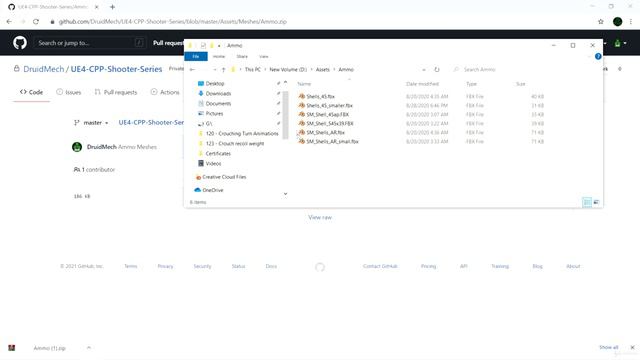Viewport: 640px width, 360px height.
Task: Open the Security footer link
Action: pos(202,266)
